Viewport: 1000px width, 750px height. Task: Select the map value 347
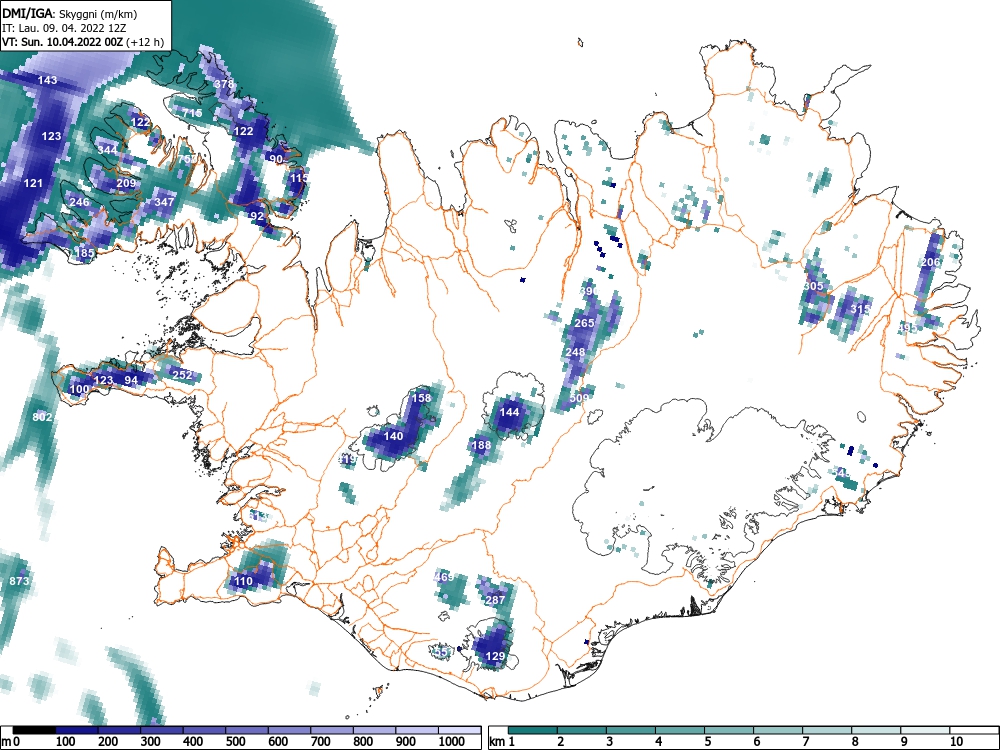click(165, 202)
